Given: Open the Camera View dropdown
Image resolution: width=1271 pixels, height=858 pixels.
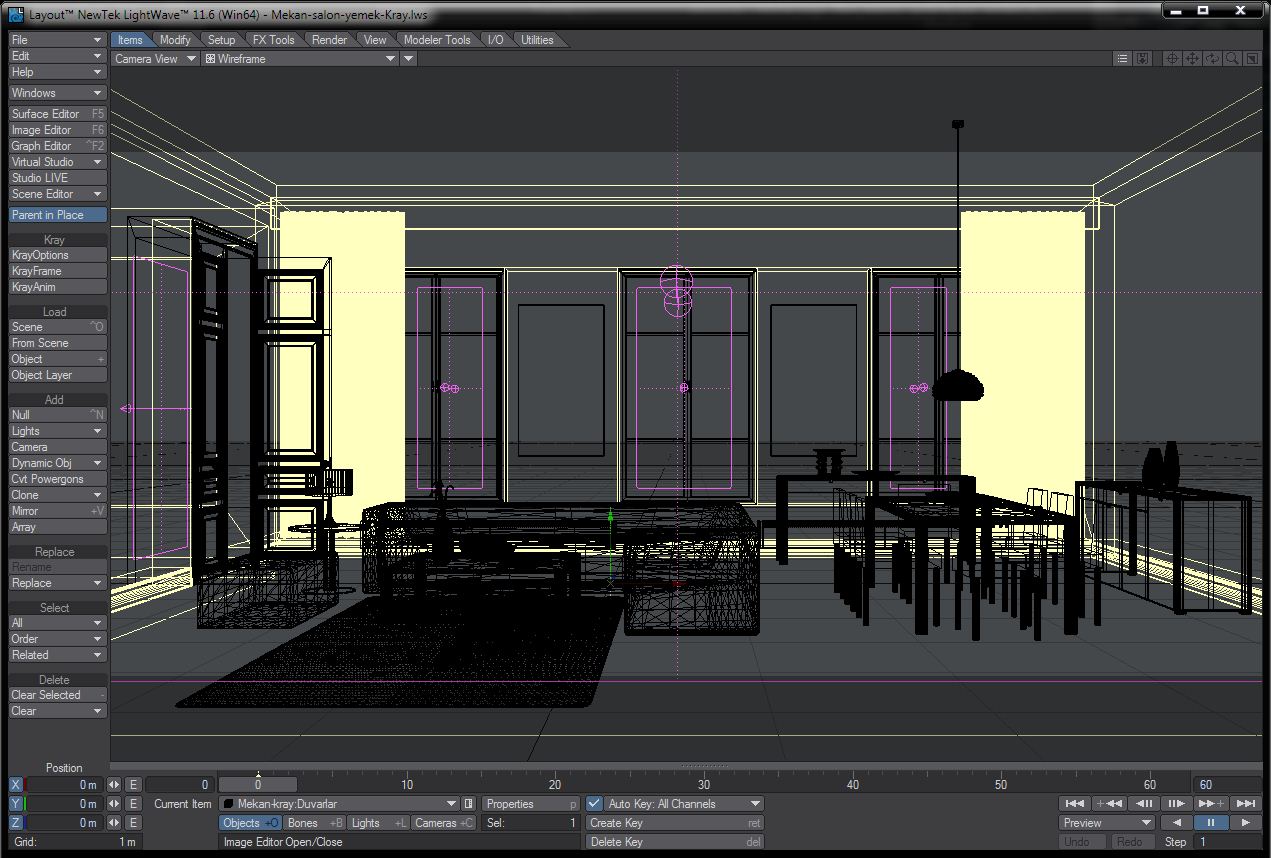Looking at the screenshot, I should pos(154,59).
